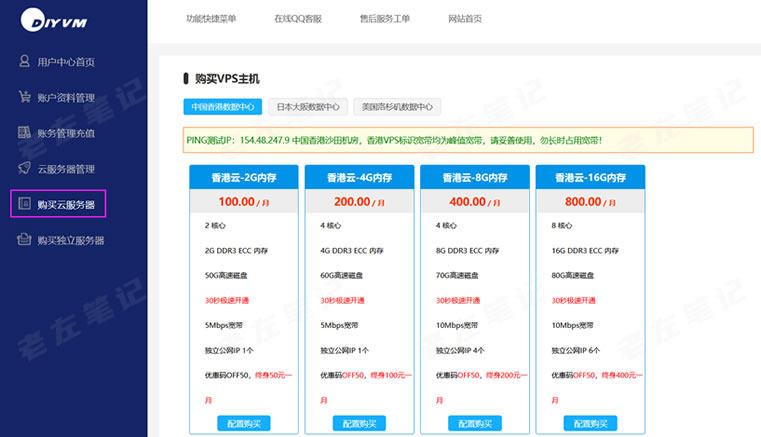
Task: Click the purchase cloud server icon
Action: (25, 204)
